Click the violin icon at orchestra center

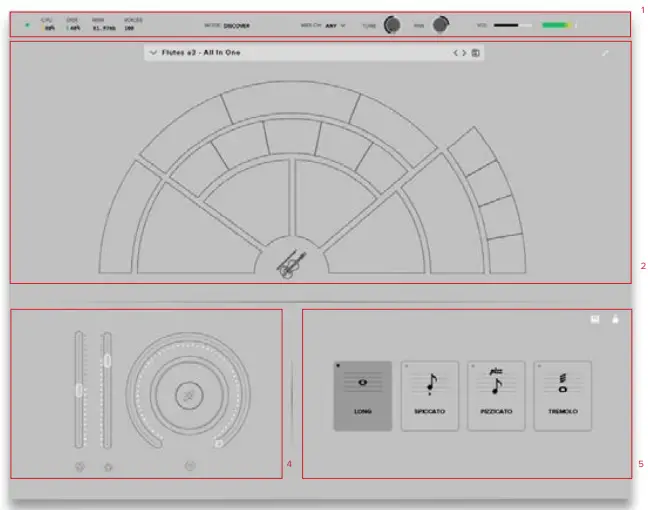[x=291, y=264]
